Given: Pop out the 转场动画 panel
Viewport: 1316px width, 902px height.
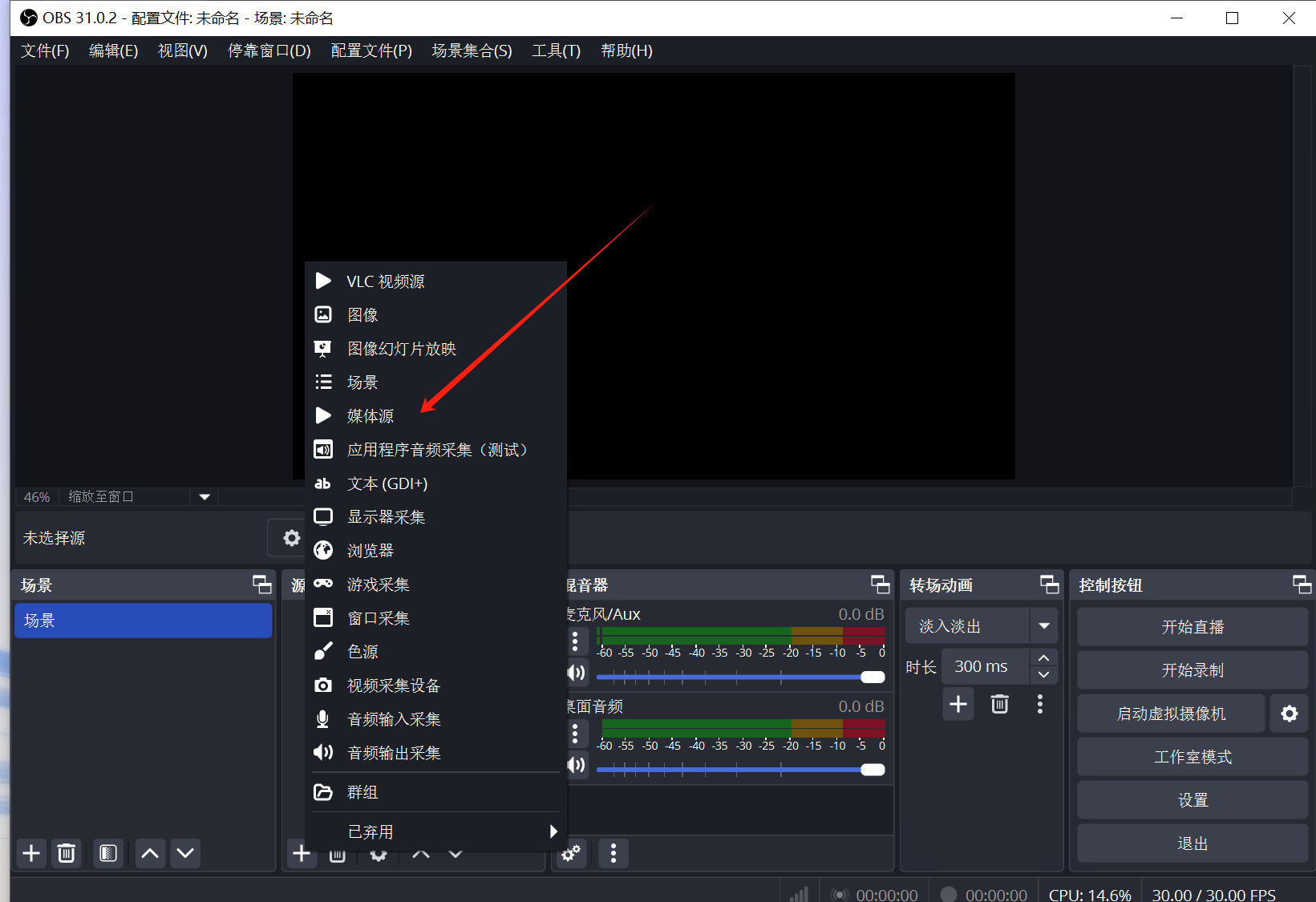Looking at the screenshot, I should [1049, 584].
